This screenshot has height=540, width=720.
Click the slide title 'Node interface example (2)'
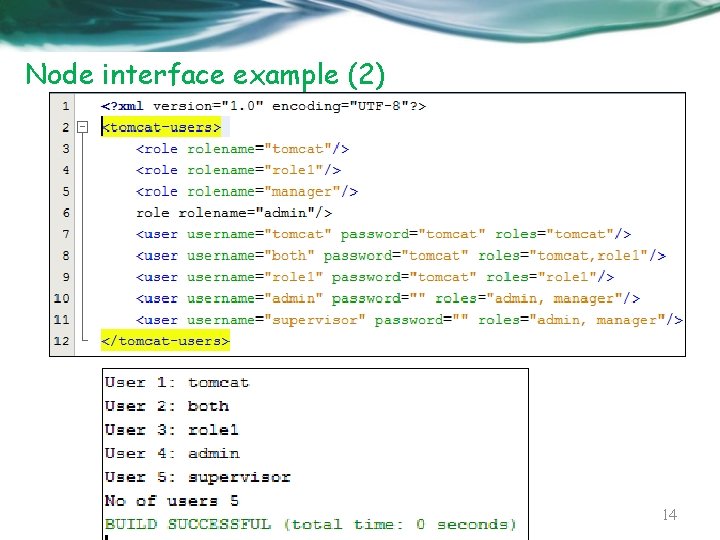[x=205, y=75]
